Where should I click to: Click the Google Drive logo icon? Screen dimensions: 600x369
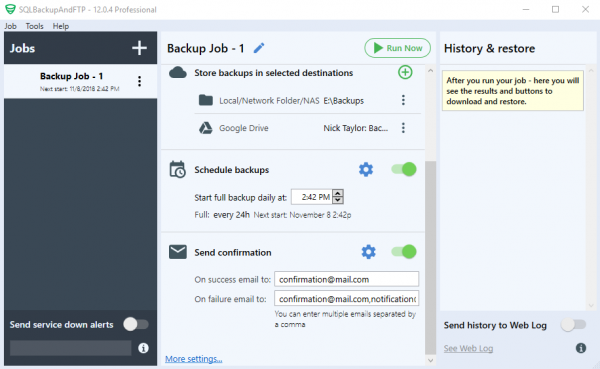[205, 128]
